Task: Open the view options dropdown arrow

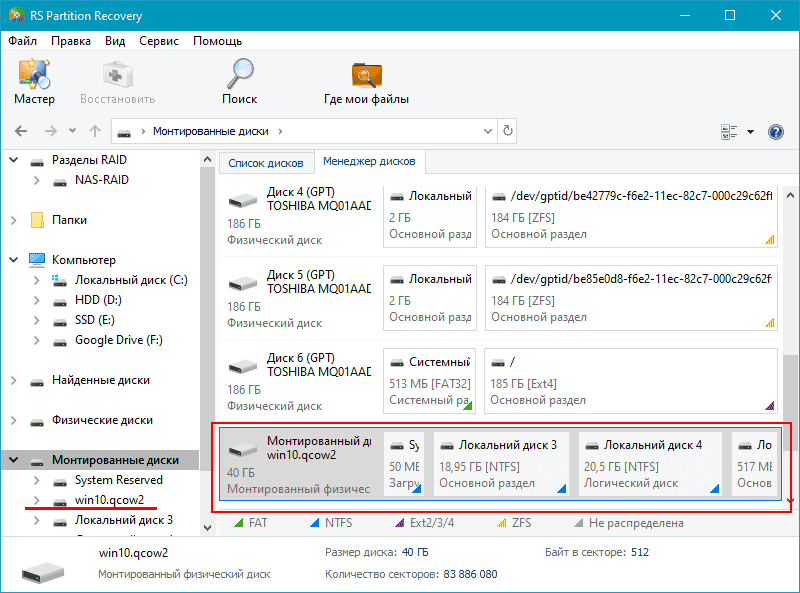Action: coord(751,132)
